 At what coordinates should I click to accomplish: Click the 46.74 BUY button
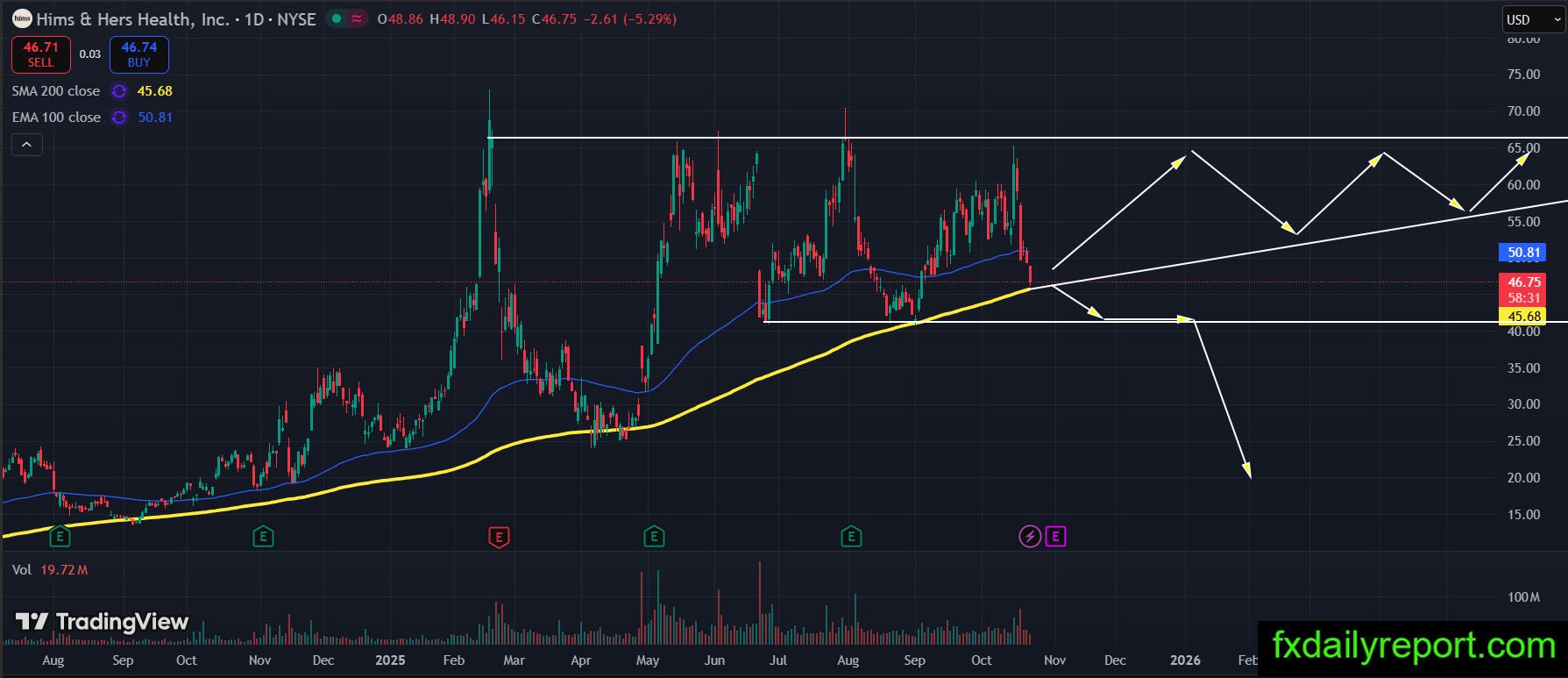pos(139,54)
